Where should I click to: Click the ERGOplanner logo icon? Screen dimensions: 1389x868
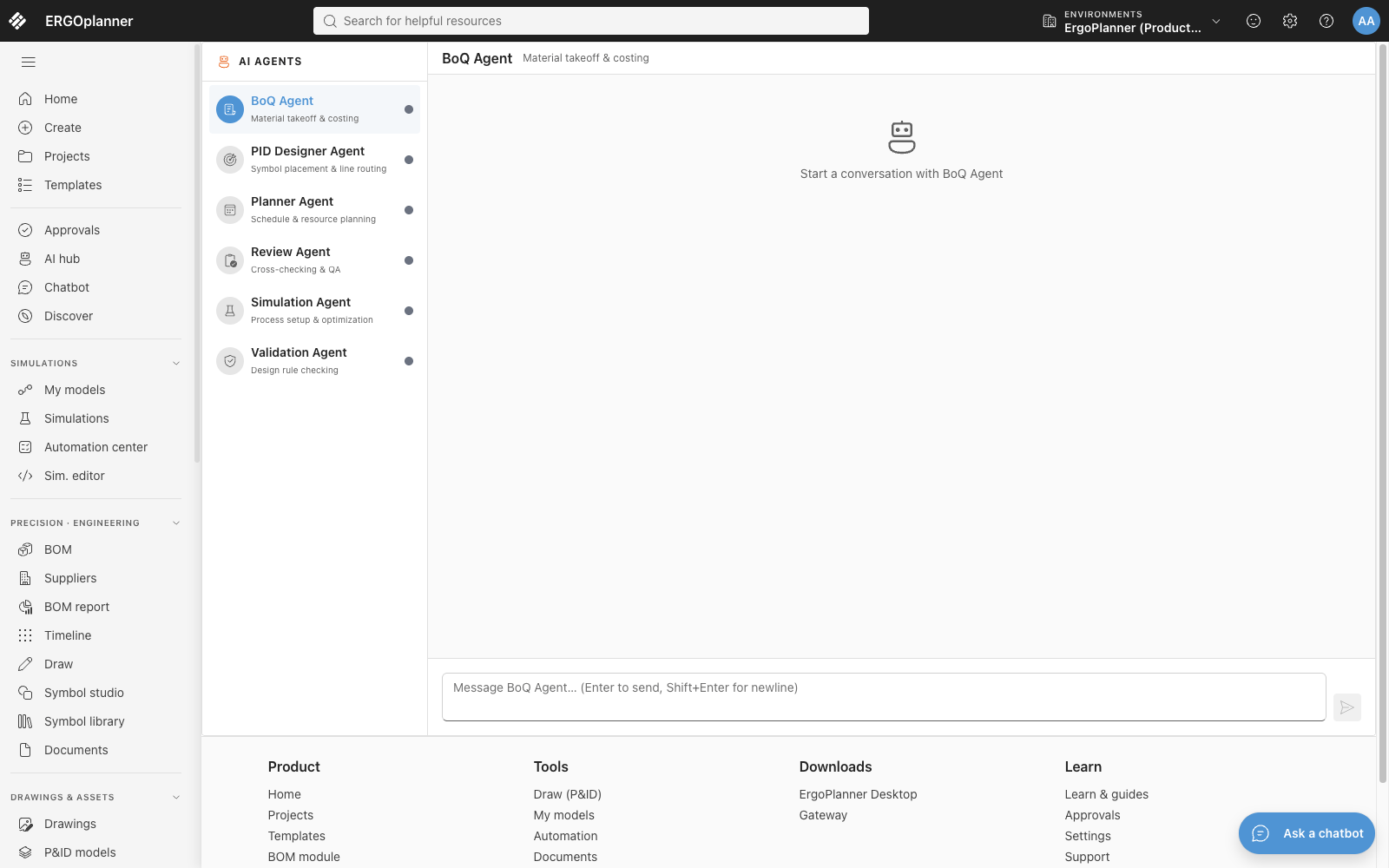17,21
